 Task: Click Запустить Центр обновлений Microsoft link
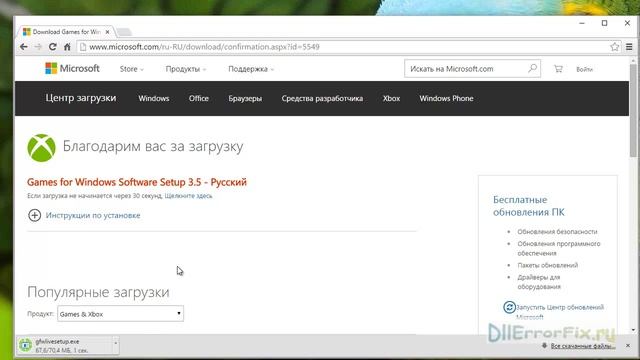560,311
